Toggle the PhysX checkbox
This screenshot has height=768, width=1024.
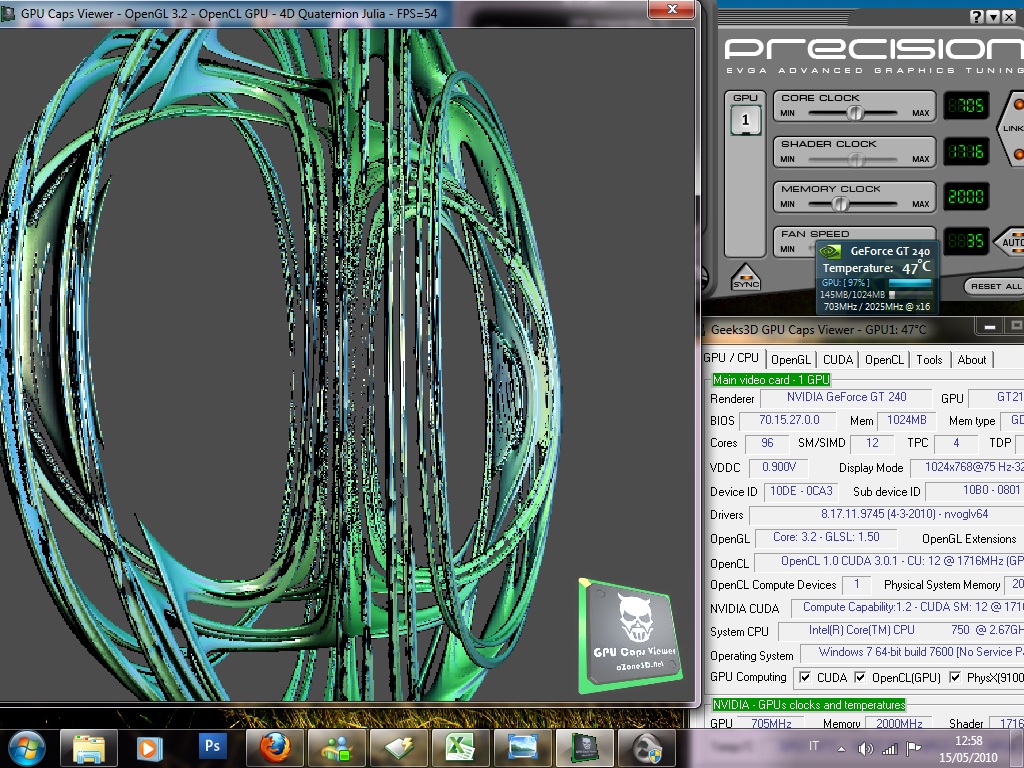coord(955,678)
